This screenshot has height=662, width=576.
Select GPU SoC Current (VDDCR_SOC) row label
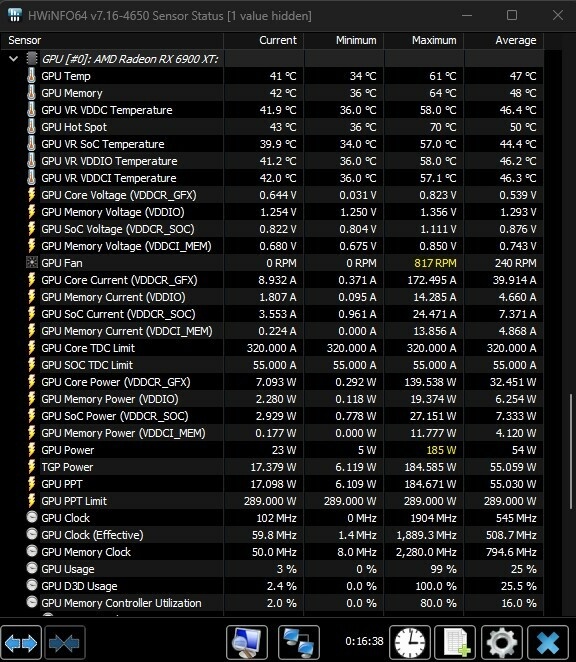pos(118,314)
